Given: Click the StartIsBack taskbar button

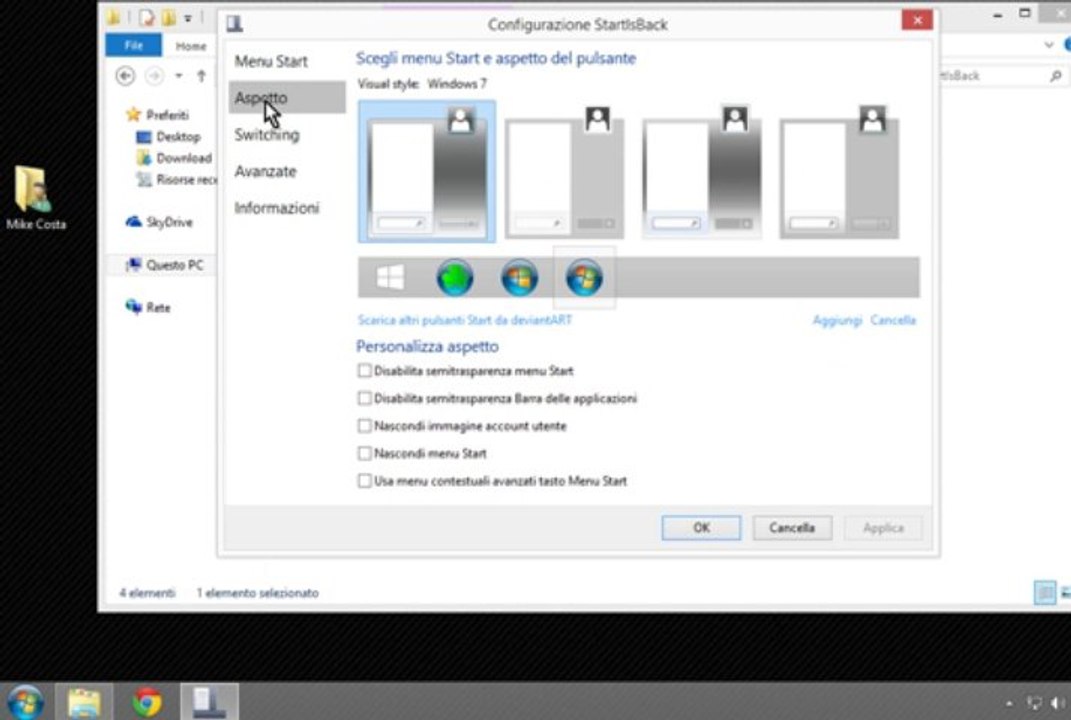Looking at the screenshot, I should [210, 702].
